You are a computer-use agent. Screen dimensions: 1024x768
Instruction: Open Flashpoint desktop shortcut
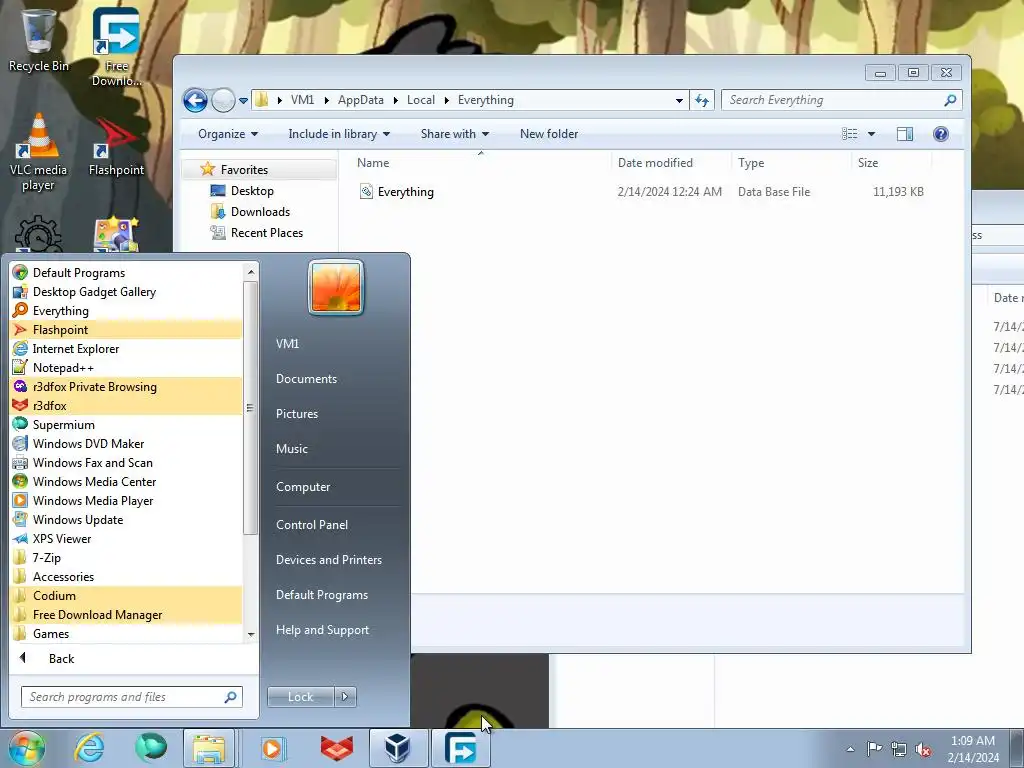point(116,147)
